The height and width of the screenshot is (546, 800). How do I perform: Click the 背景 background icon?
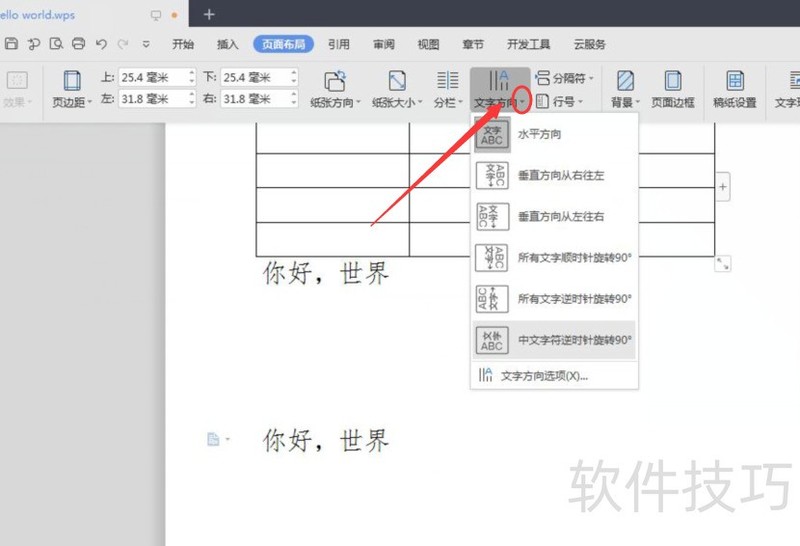tap(626, 81)
